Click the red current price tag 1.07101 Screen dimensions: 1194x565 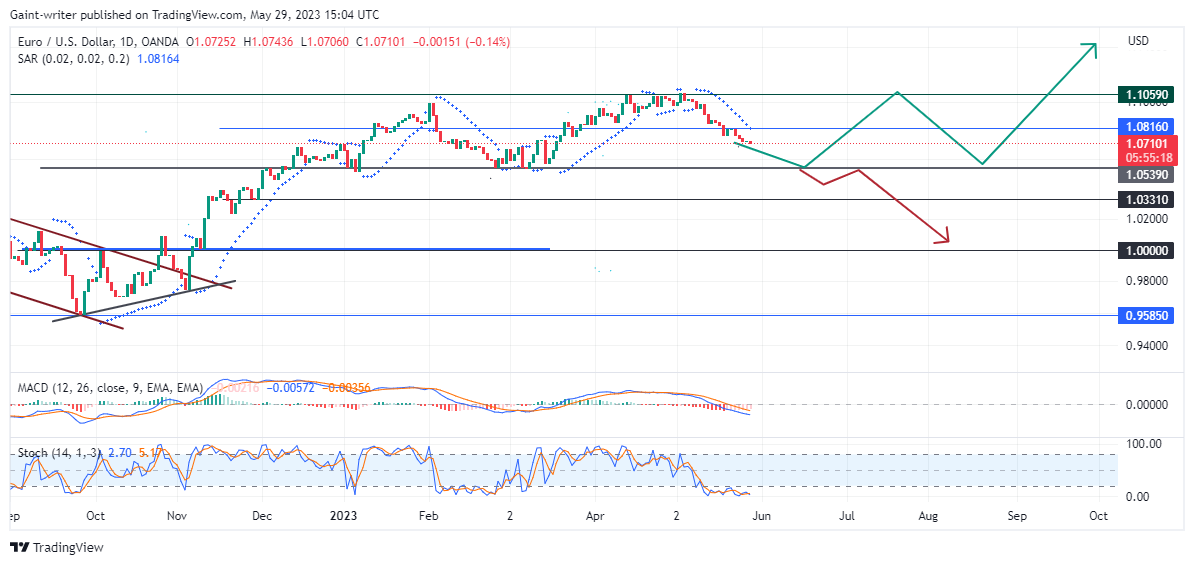(1147, 142)
